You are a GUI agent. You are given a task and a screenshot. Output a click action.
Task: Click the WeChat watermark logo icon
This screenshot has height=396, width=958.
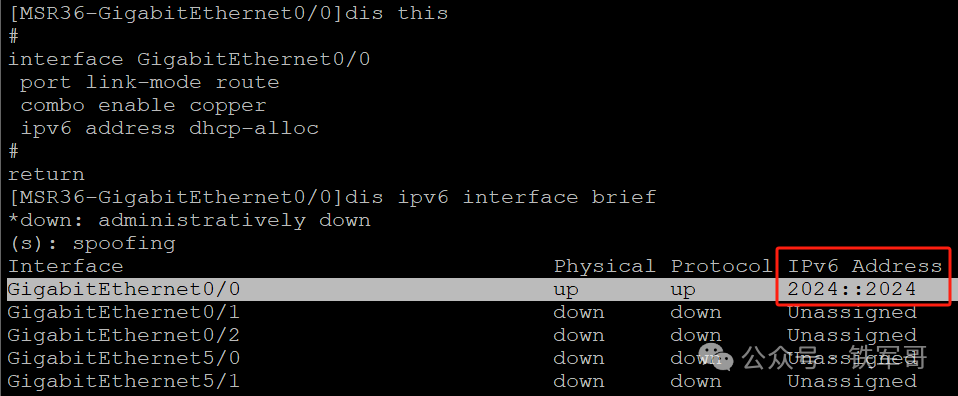click(717, 356)
